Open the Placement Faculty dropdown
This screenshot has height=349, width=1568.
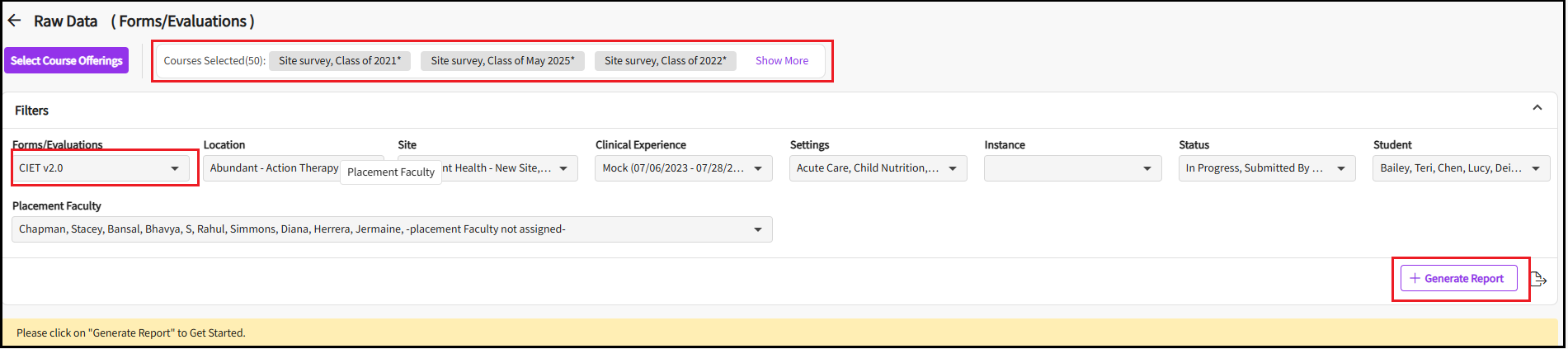392,229
